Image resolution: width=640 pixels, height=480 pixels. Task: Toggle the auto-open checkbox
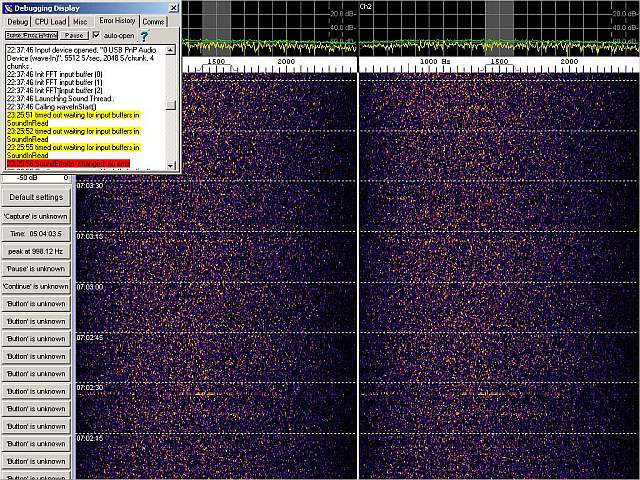click(96, 35)
